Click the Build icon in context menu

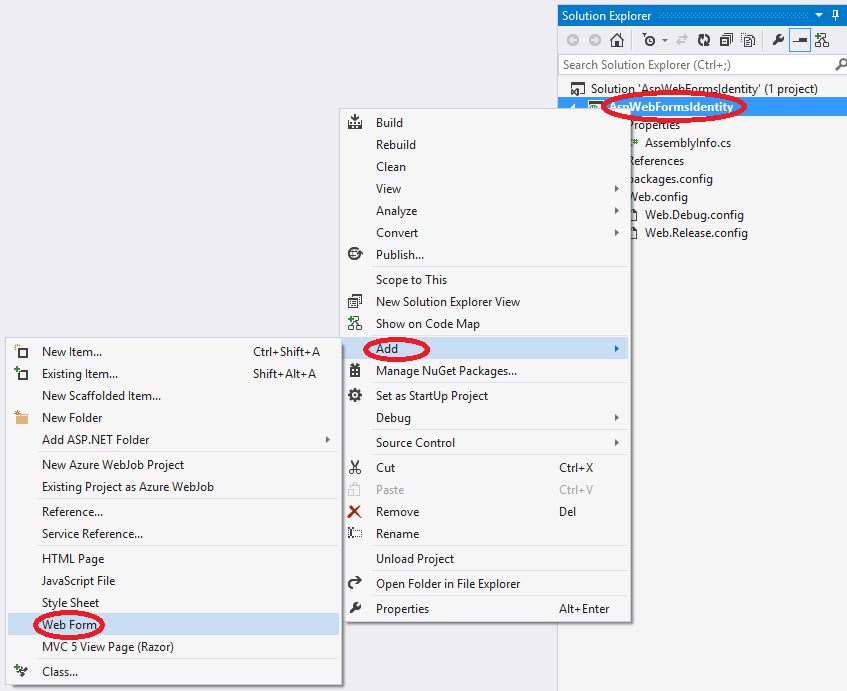click(355, 122)
